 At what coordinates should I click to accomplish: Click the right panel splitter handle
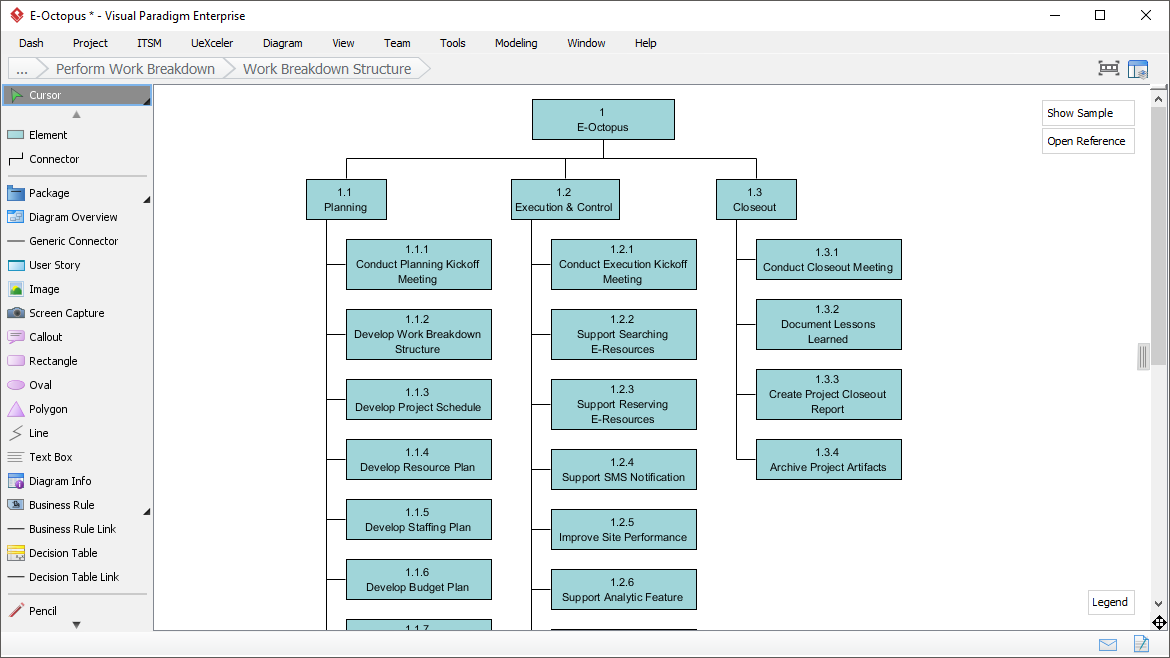1143,357
